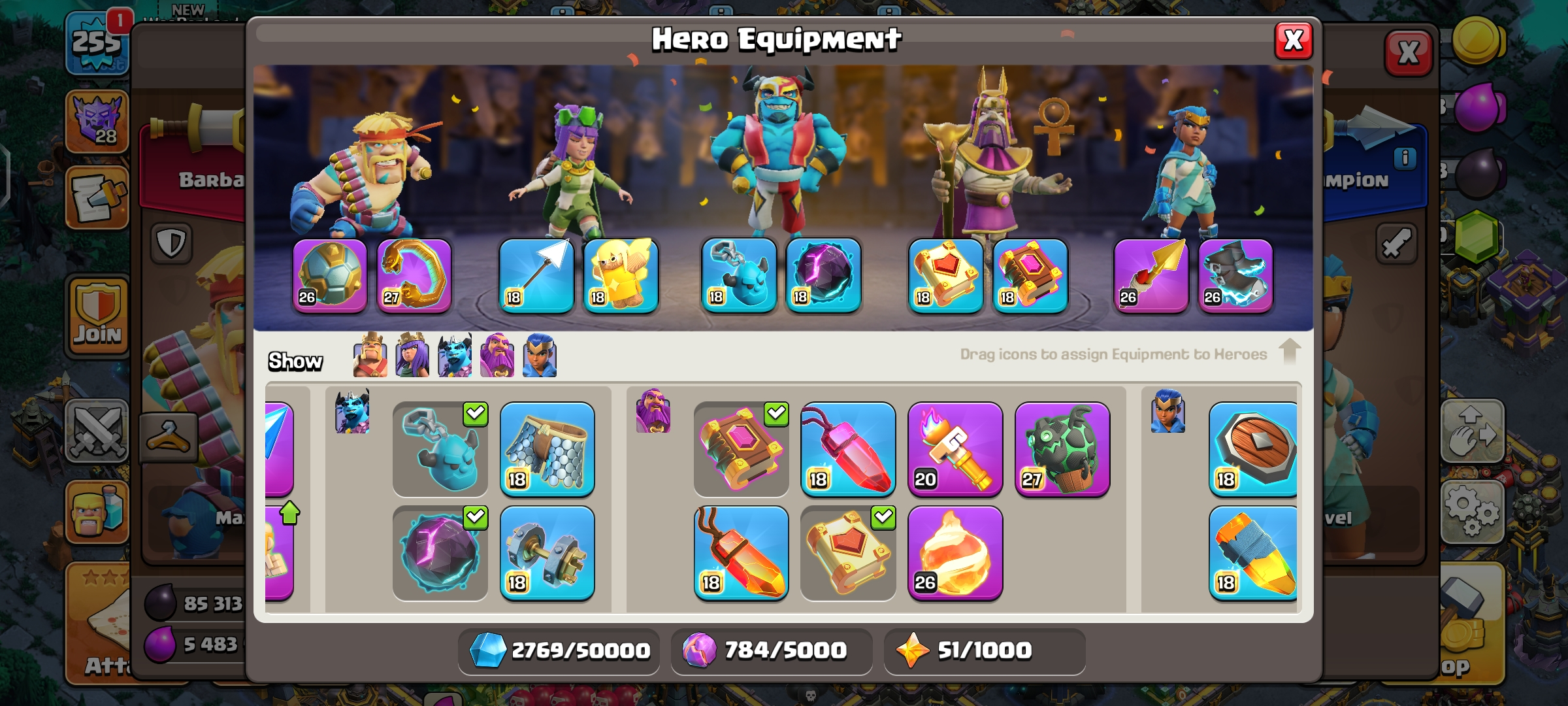Choose the Lavaloon Puppet level 27 equipment
Screen dimensions: 1568x706
(1062, 449)
